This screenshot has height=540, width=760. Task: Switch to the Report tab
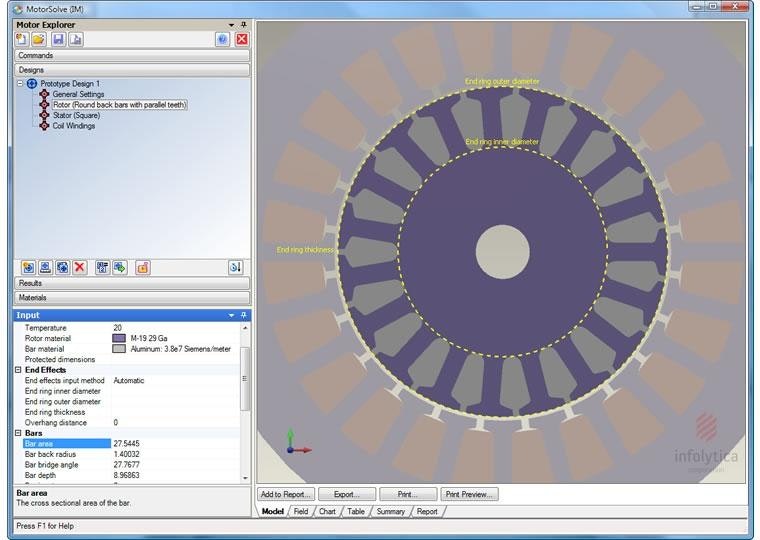coord(427,511)
